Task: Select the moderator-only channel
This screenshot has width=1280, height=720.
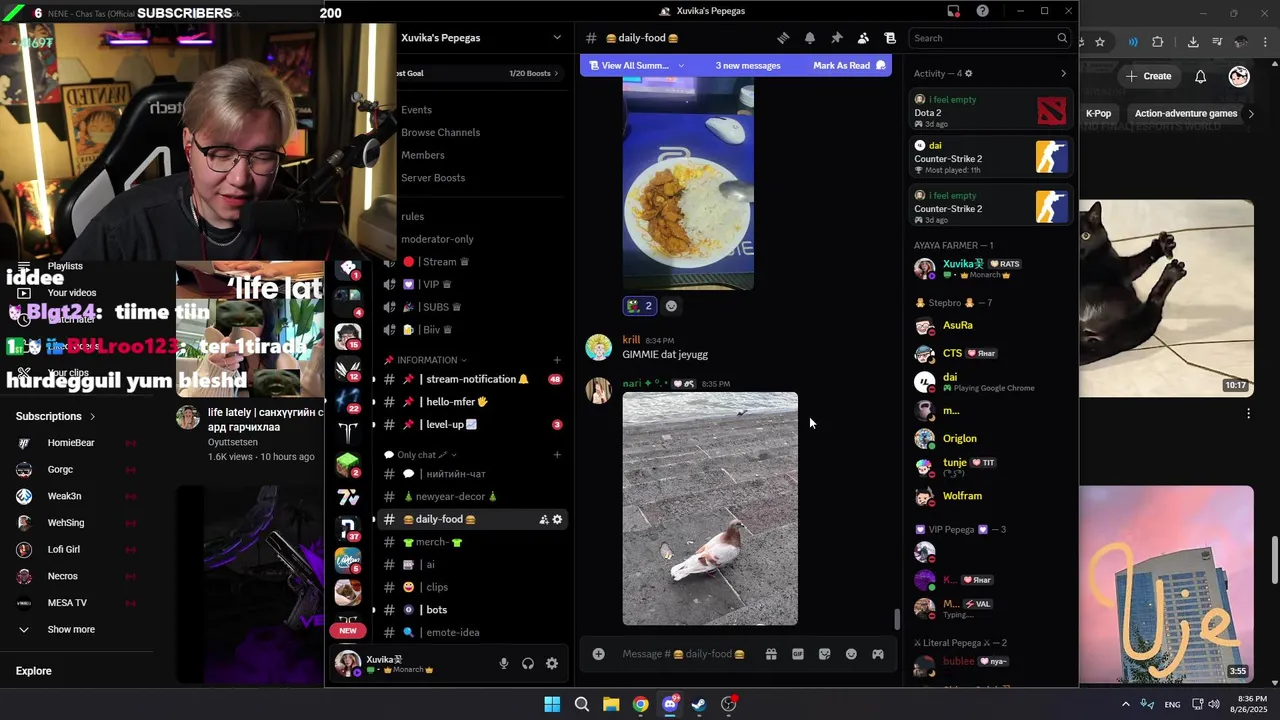Action: (437, 239)
